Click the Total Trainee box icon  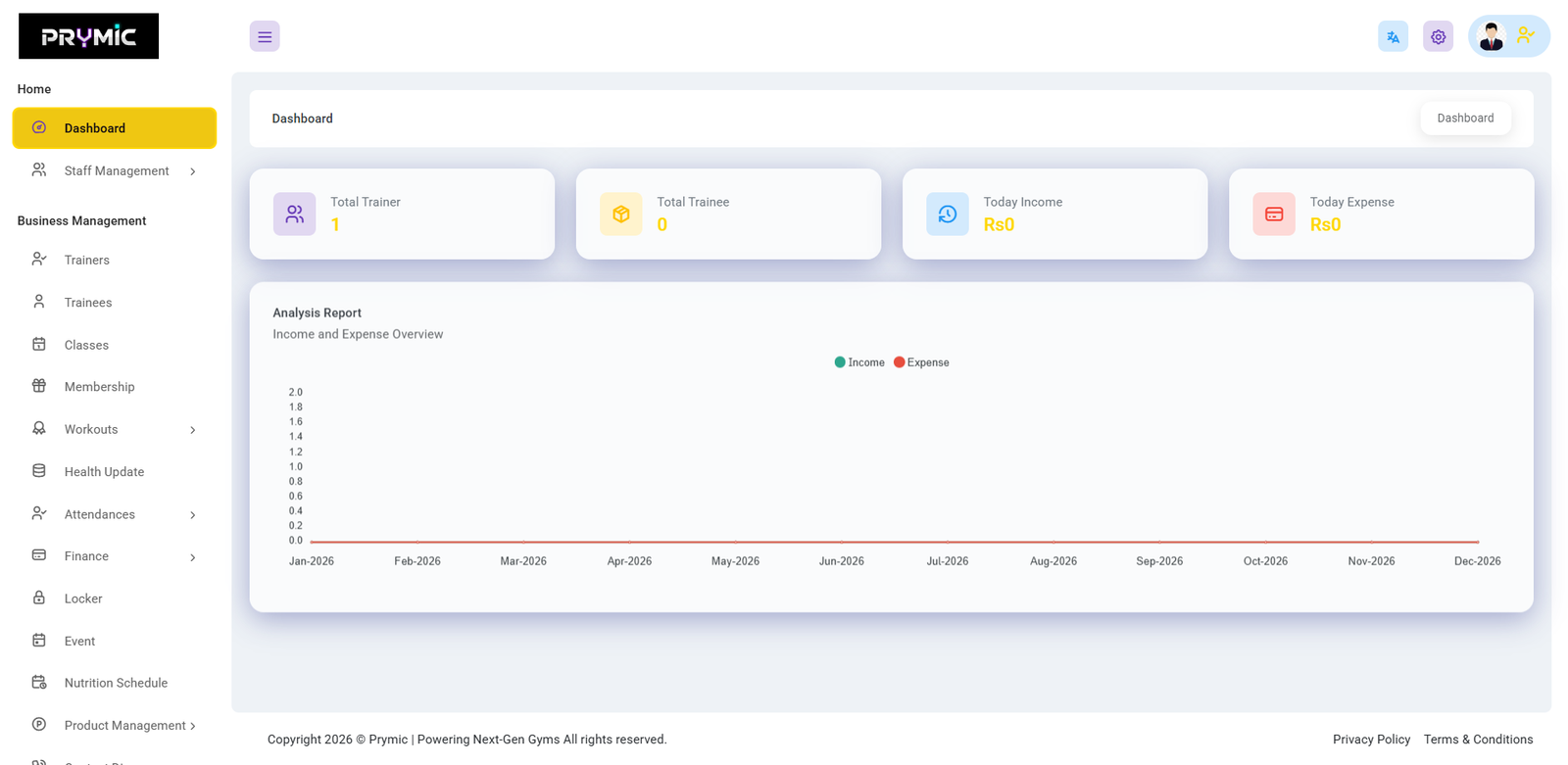pos(620,214)
